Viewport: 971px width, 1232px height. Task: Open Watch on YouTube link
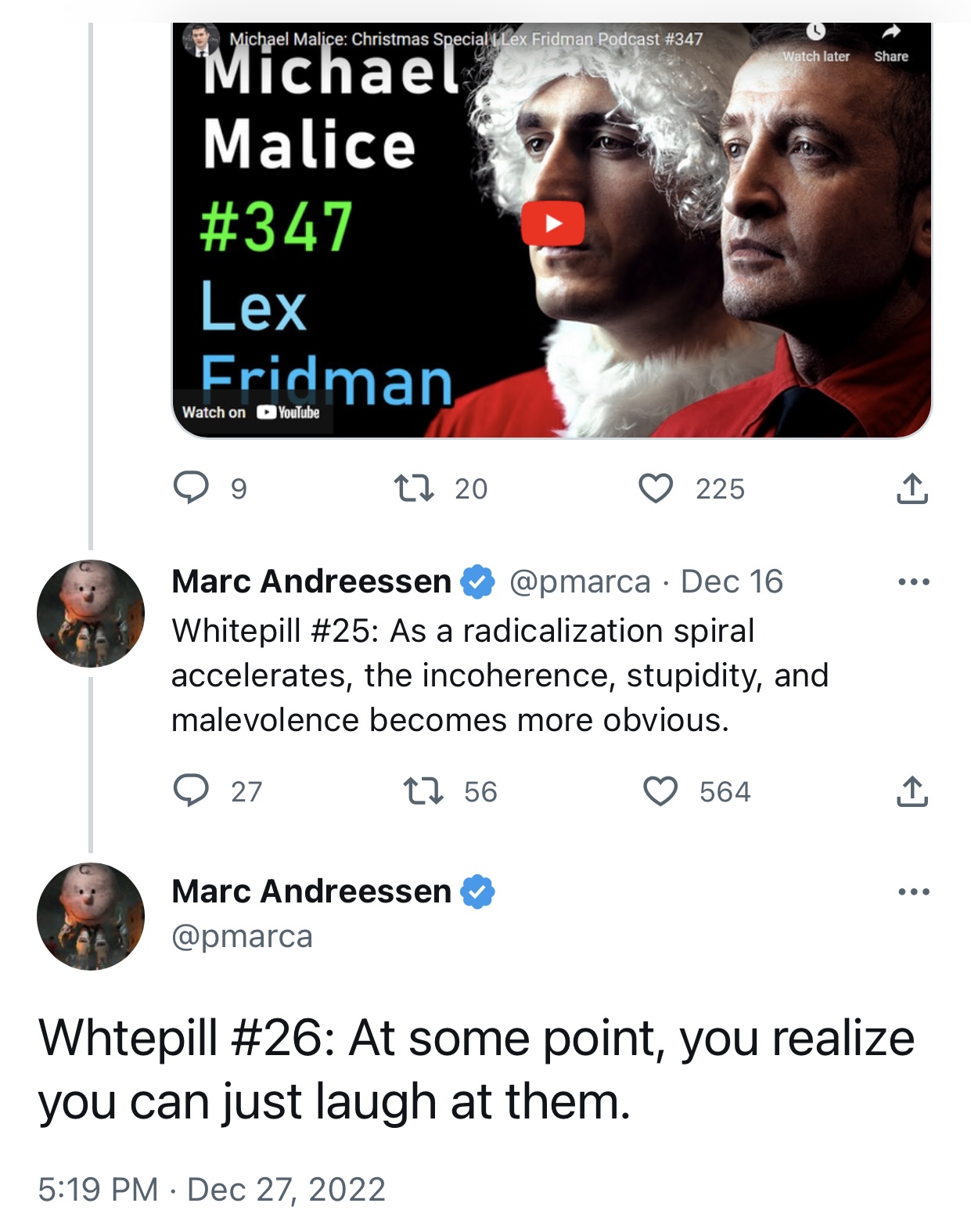[251, 412]
